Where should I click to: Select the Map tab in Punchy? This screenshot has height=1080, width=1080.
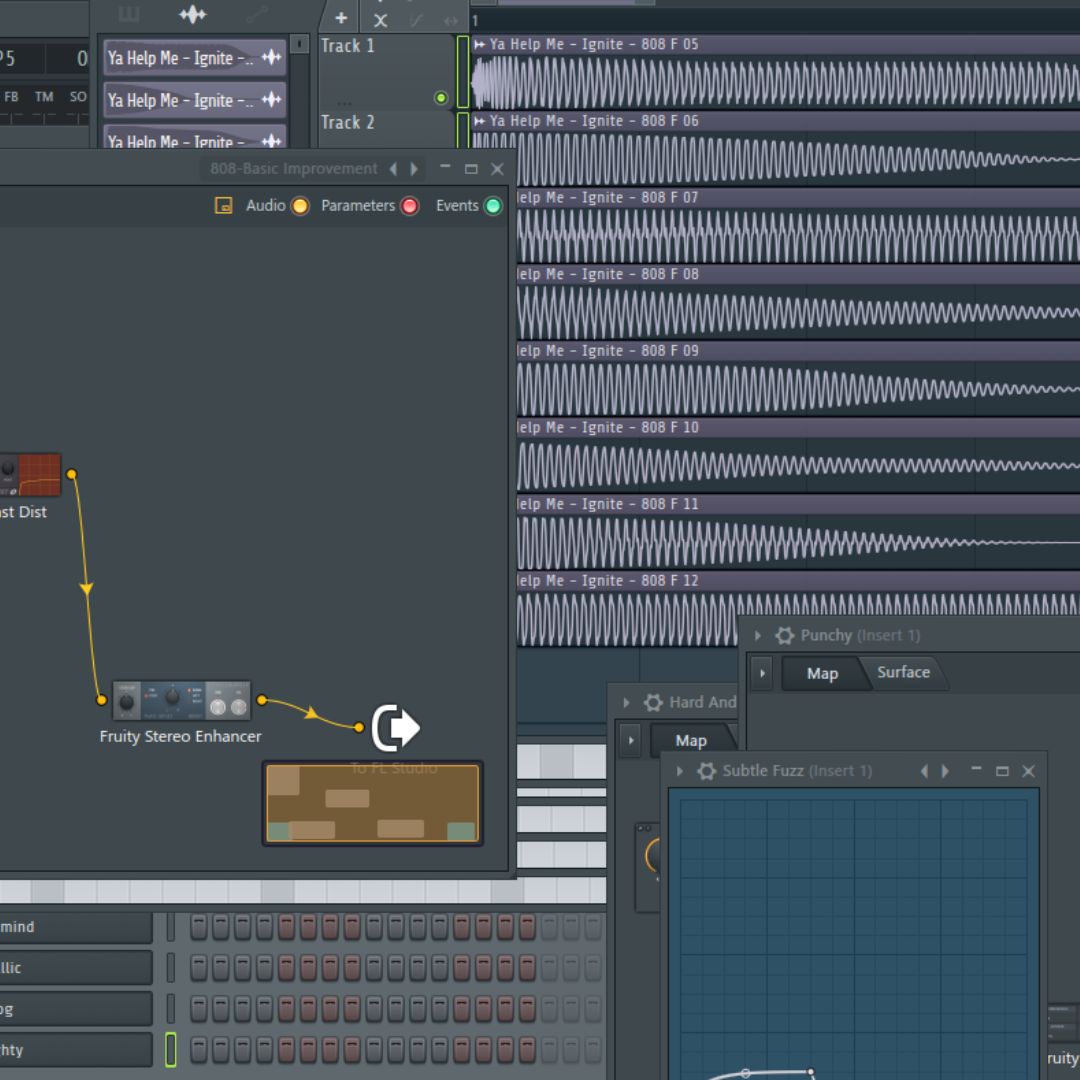coord(822,674)
